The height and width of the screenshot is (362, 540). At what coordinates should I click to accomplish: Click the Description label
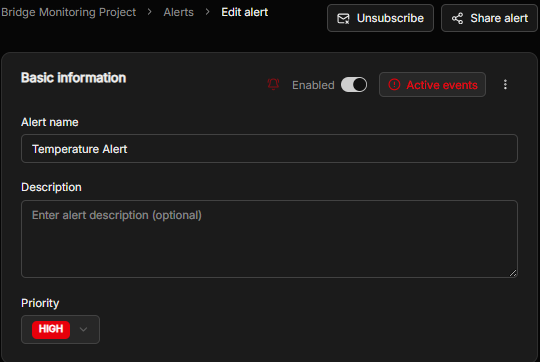click(51, 187)
